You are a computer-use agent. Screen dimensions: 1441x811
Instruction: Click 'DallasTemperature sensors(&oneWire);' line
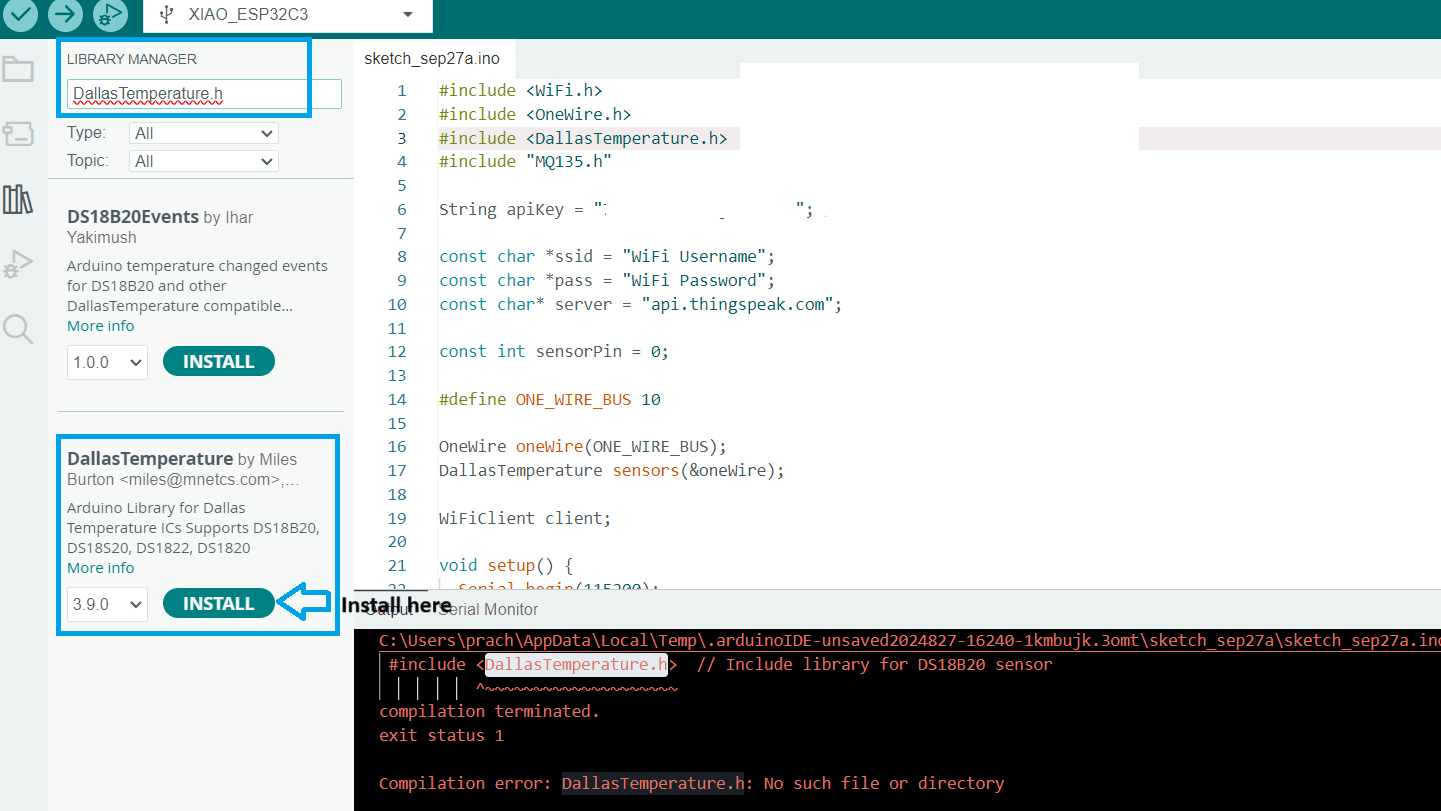[x=612, y=470]
